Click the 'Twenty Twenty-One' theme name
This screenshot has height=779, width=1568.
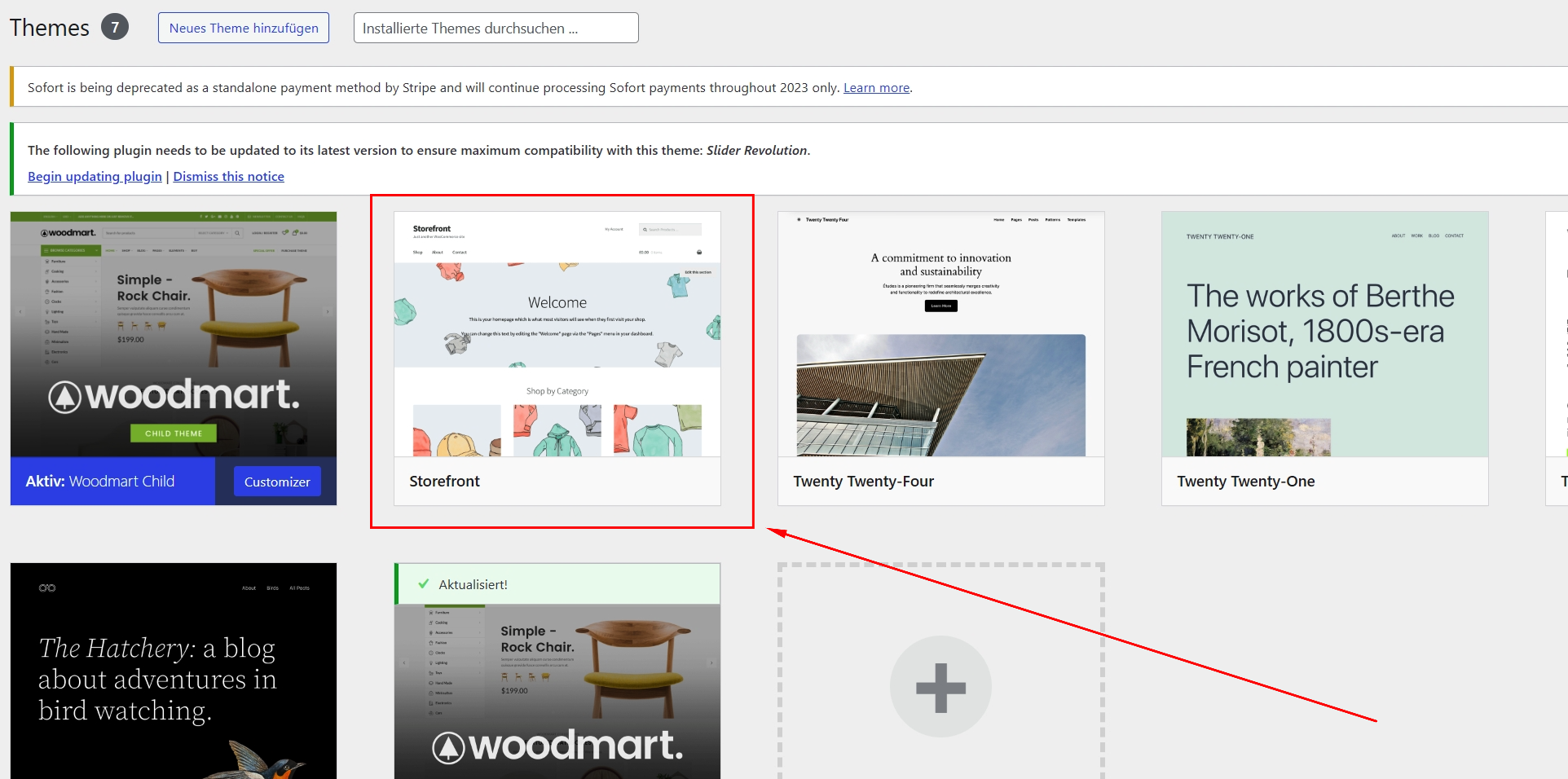click(x=1246, y=482)
